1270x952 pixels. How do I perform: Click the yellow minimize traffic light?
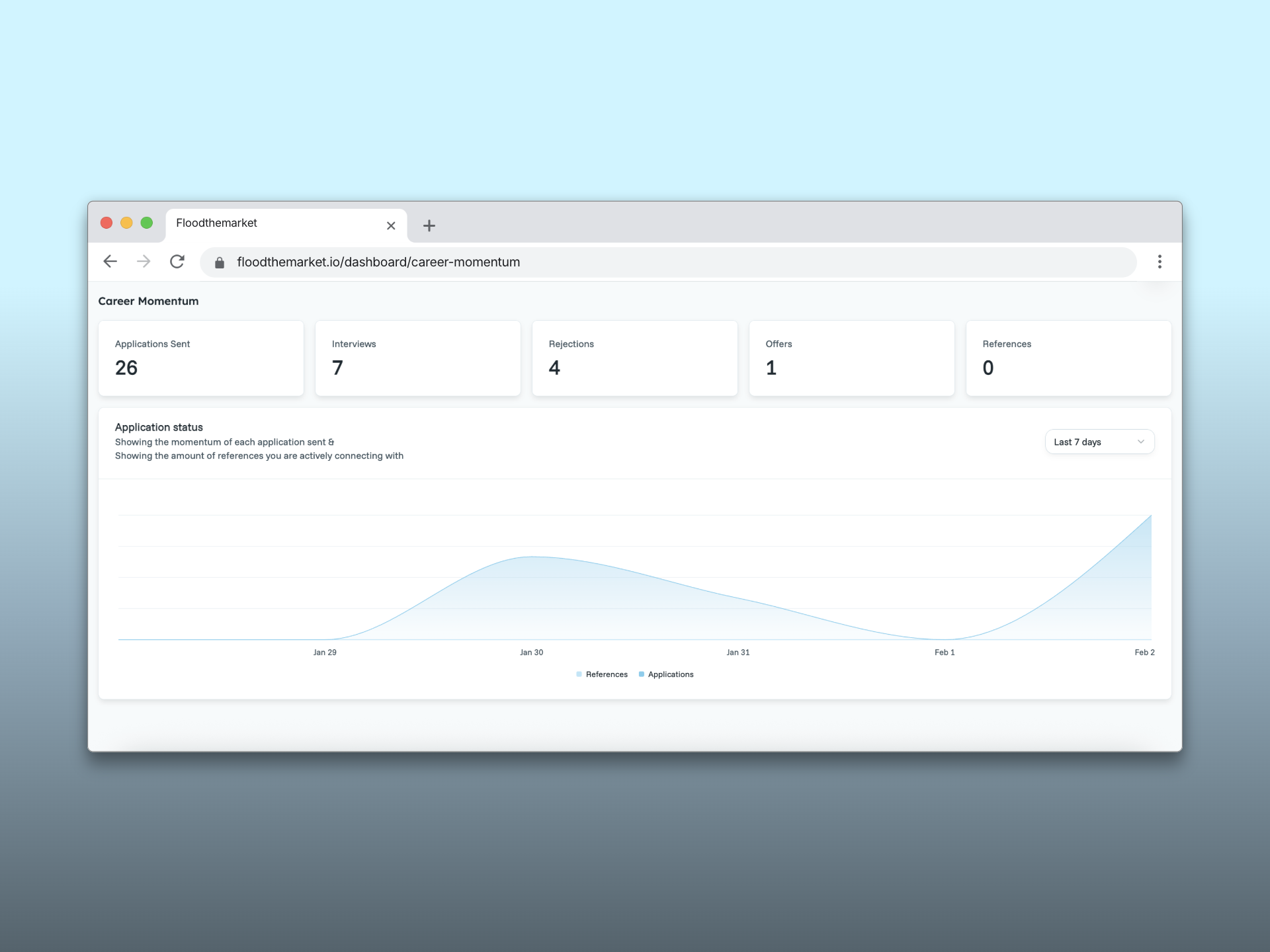[x=126, y=223]
